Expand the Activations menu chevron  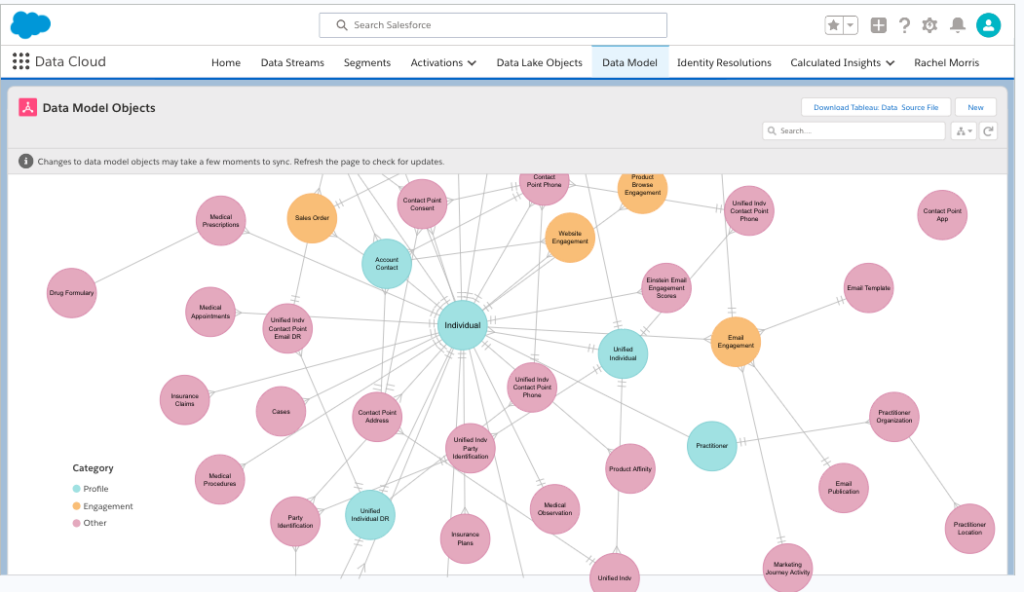tap(471, 63)
